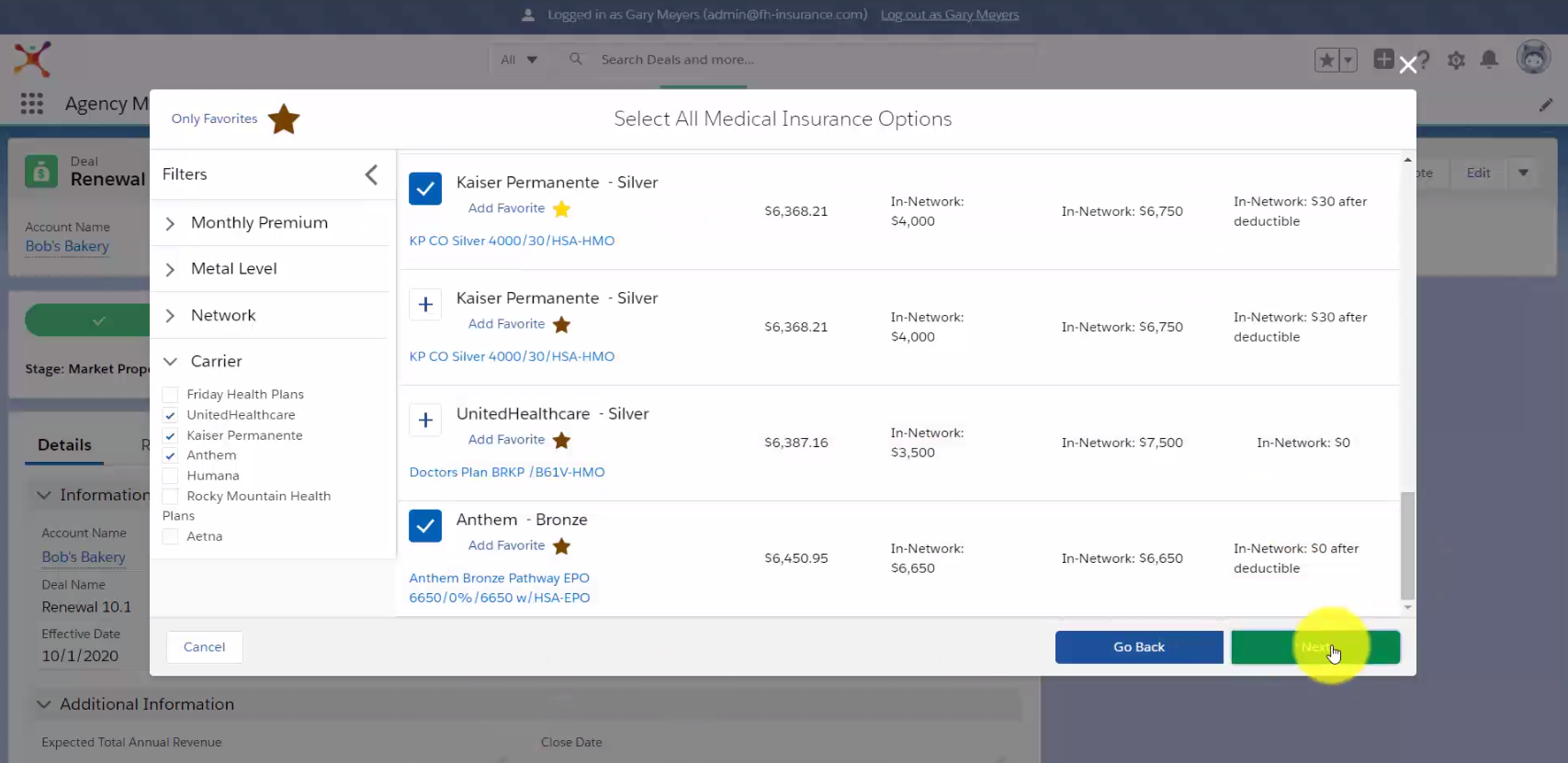Screen dimensions: 1568x763
Task: Open the Bob's Bakery account link in header
Action: [x=67, y=246]
